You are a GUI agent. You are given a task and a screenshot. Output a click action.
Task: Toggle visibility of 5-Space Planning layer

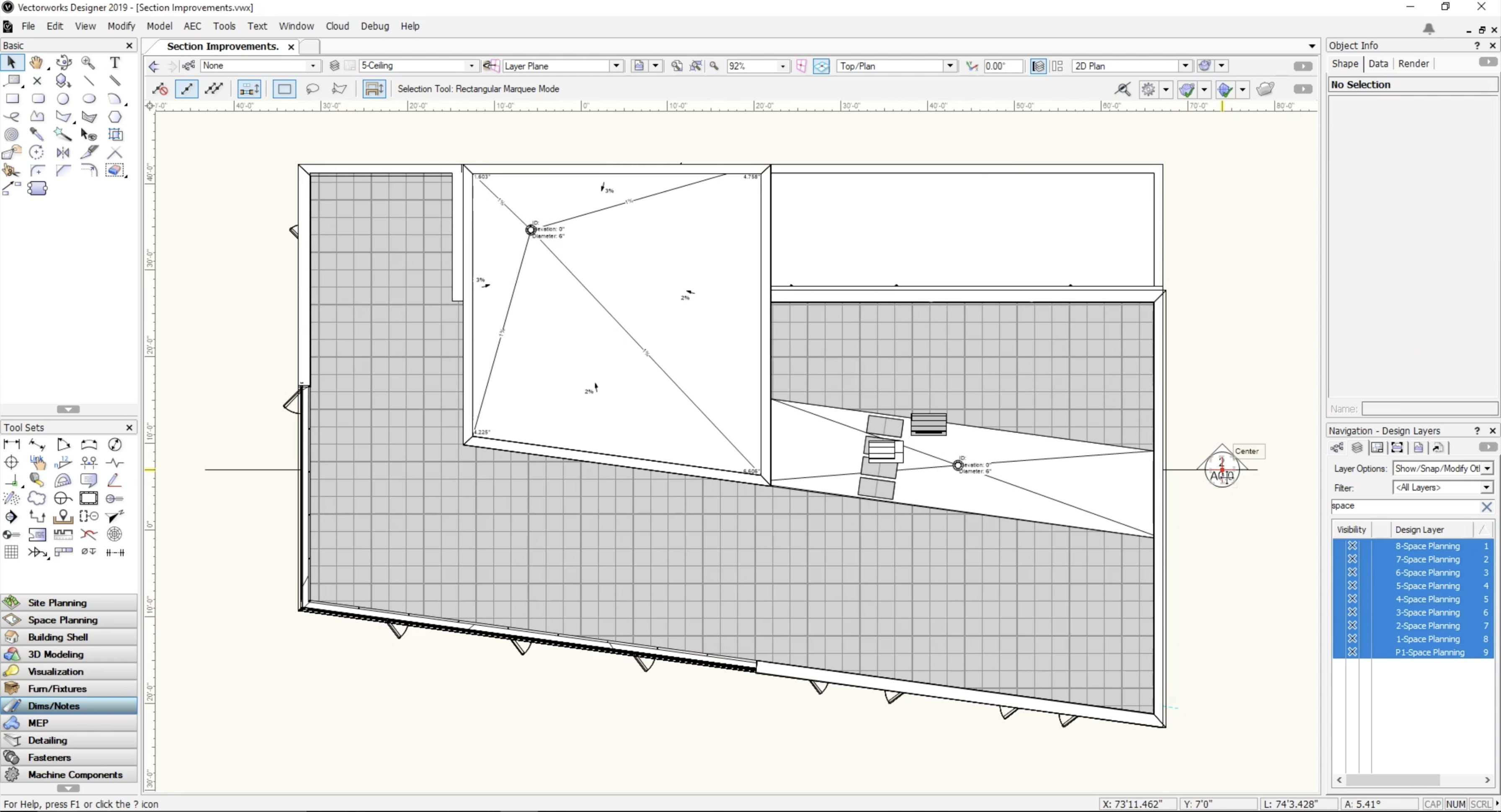(x=1352, y=586)
